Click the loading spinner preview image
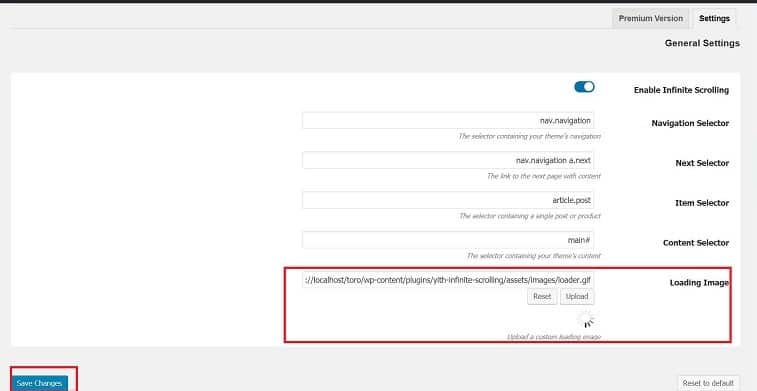 (586, 319)
